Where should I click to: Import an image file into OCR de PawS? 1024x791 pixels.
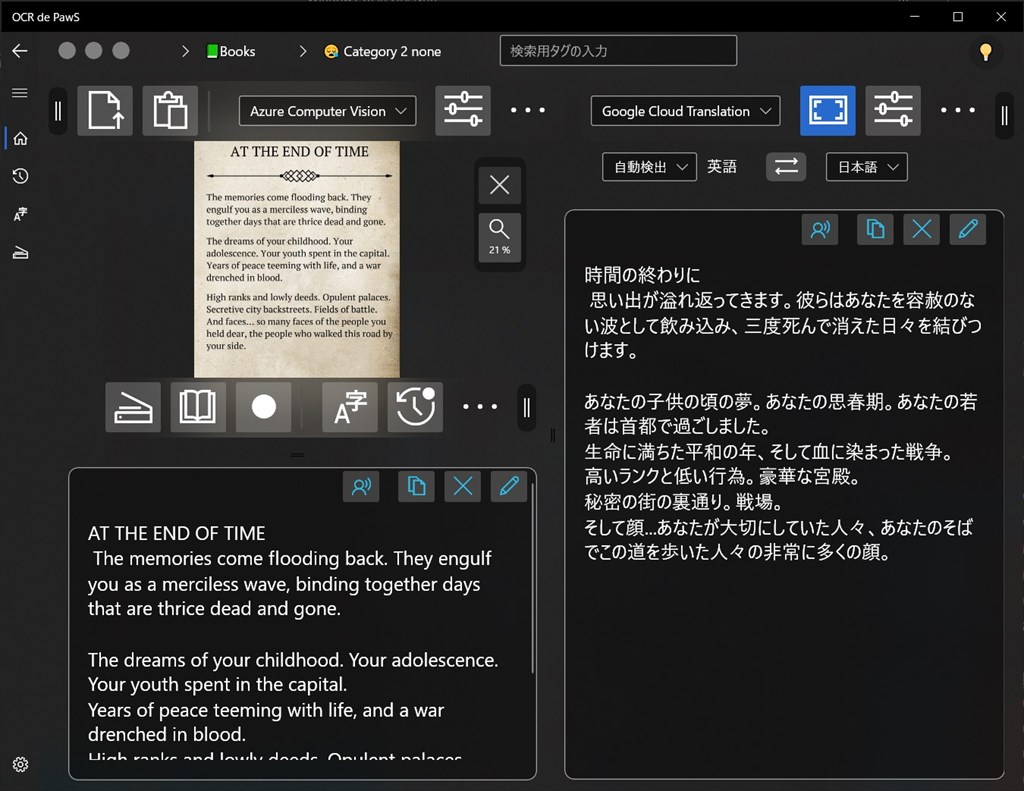pyautogui.click(x=104, y=111)
